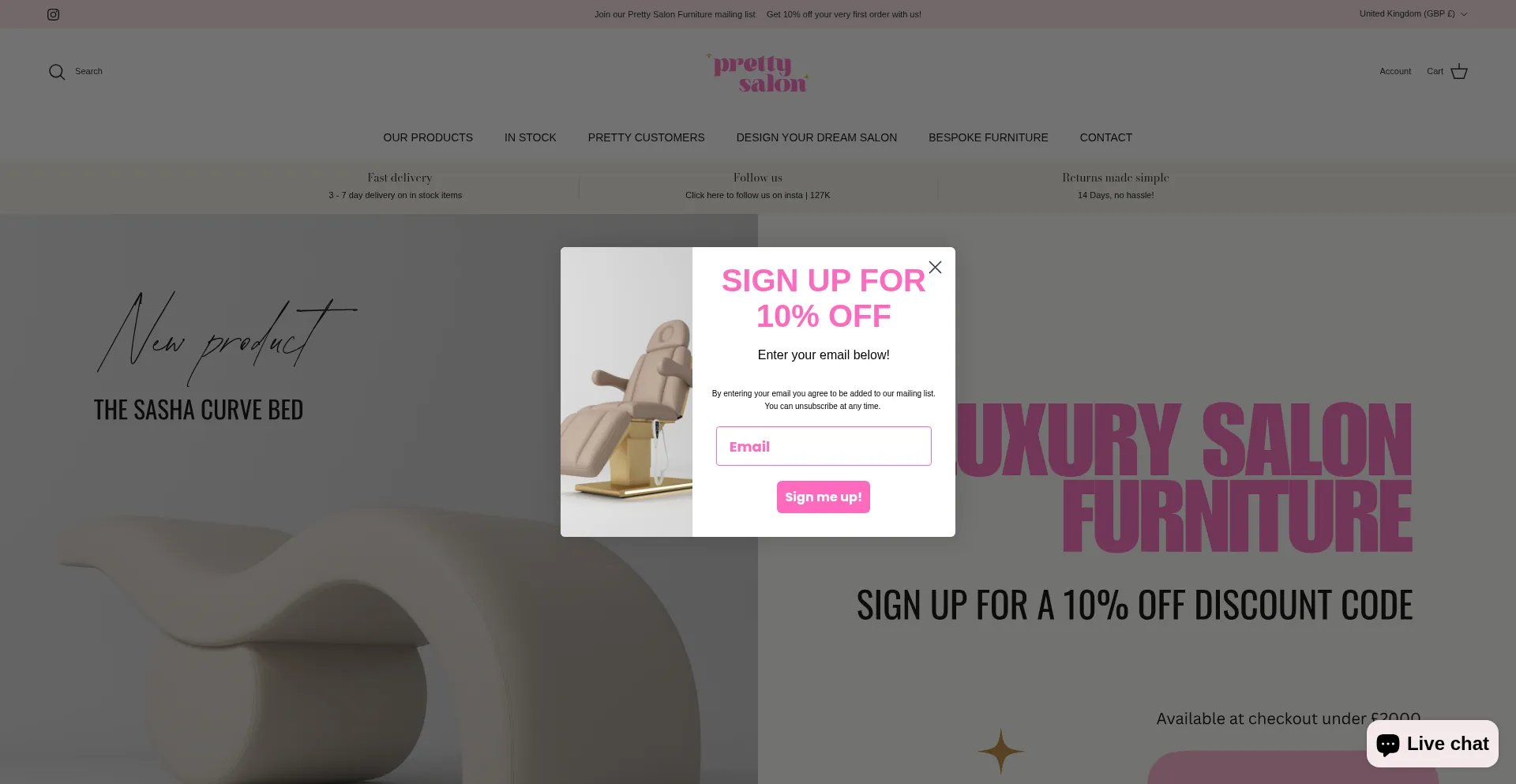
Task: Navigate to Contact page
Action: click(1105, 137)
